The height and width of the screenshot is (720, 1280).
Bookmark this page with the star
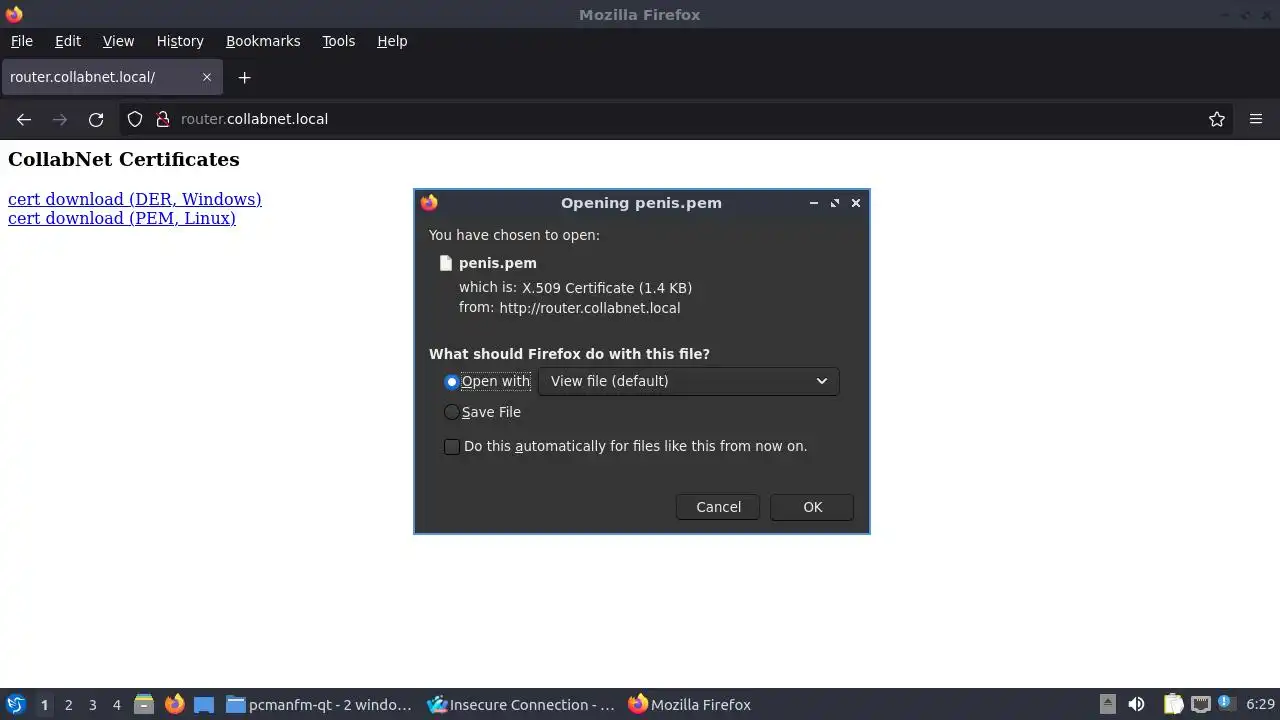pos(1217,119)
